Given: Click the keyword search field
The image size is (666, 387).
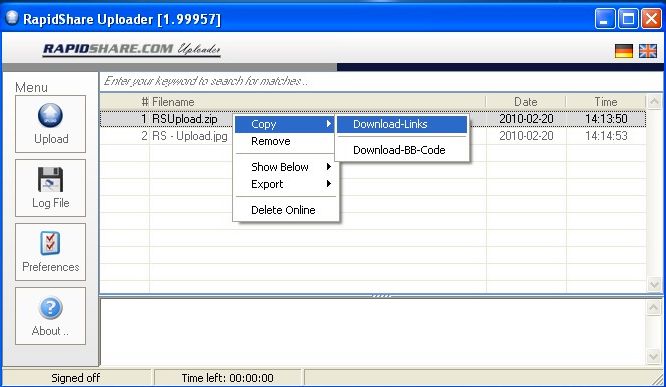Looking at the screenshot, I should (381, 81).
